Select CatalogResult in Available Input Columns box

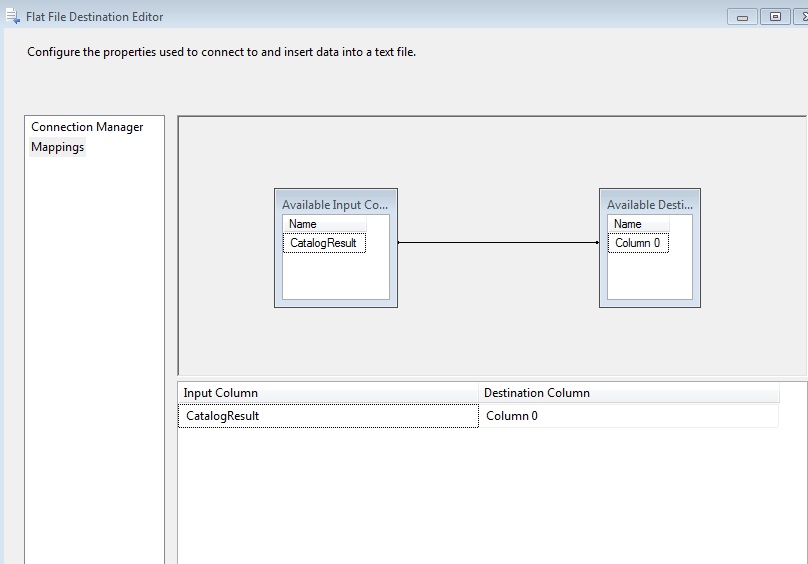(324, 243)
